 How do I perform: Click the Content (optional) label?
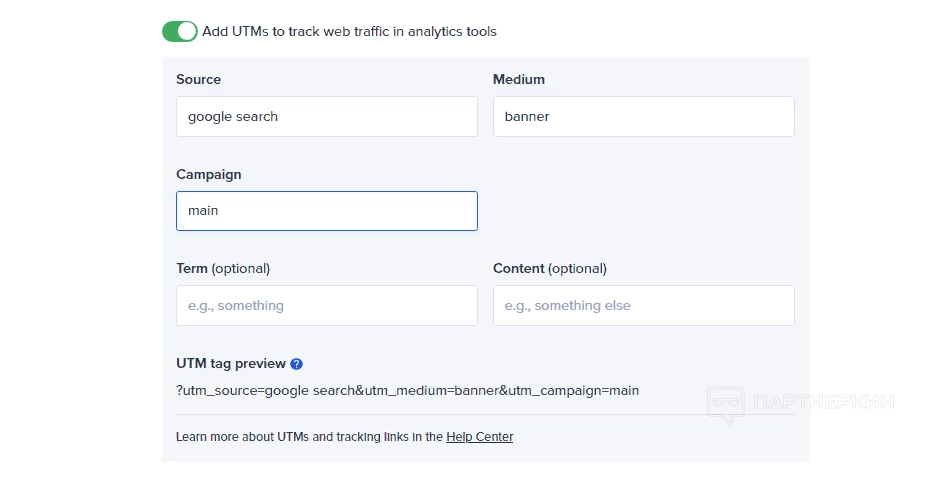pyautogui.click(x=550, y=268)
